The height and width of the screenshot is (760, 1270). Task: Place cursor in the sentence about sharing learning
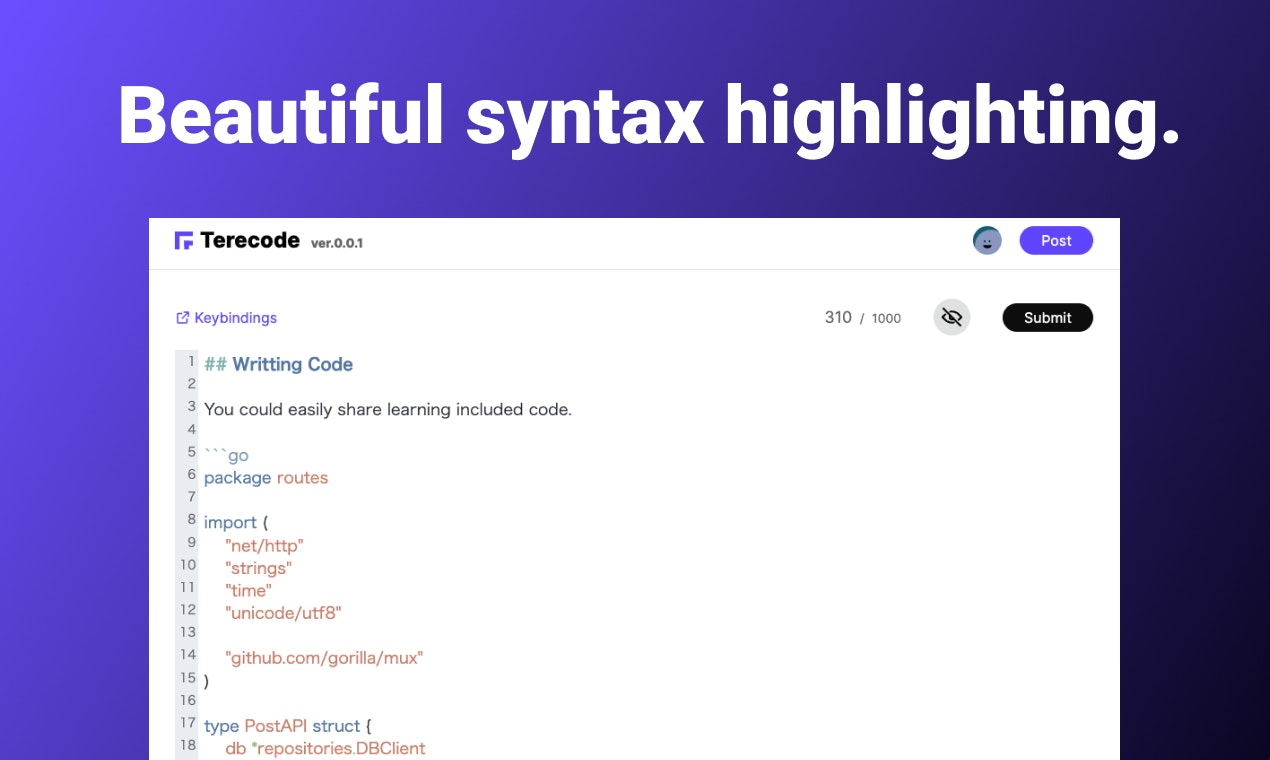[x=388, y=409]
